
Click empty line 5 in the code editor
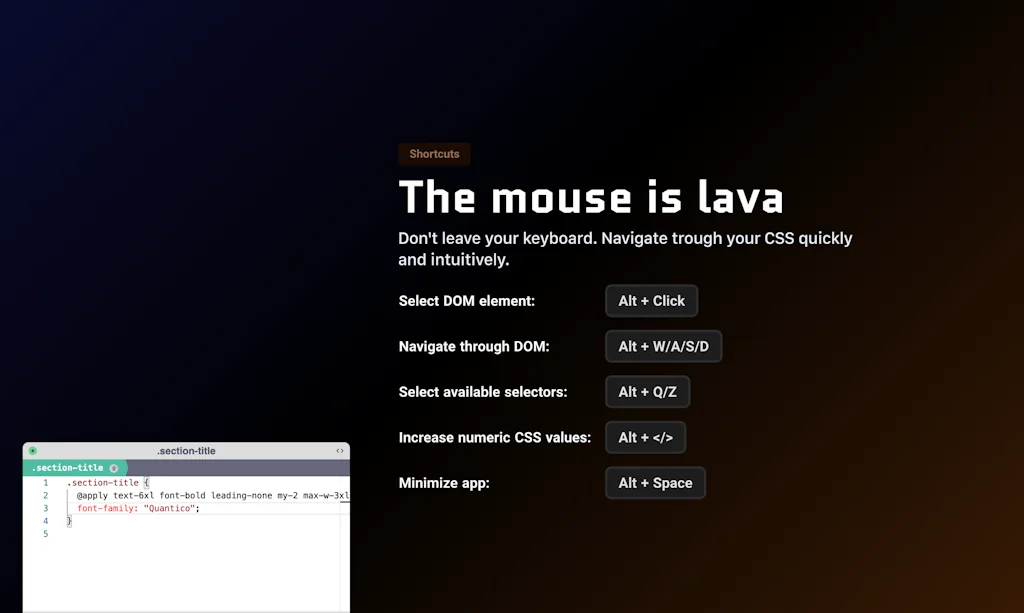click(150, 534)
